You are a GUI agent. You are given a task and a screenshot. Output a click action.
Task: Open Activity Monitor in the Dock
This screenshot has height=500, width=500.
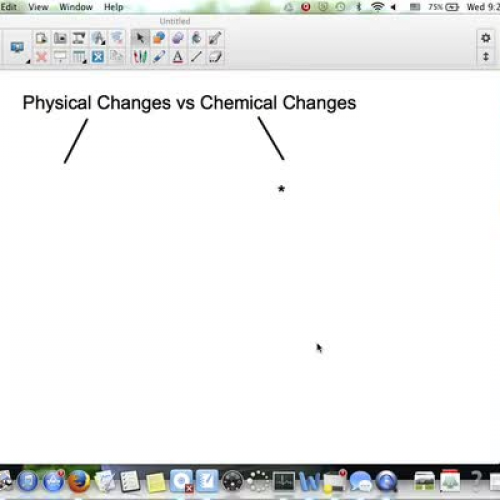pyautogui.click(x=284, y=481)
